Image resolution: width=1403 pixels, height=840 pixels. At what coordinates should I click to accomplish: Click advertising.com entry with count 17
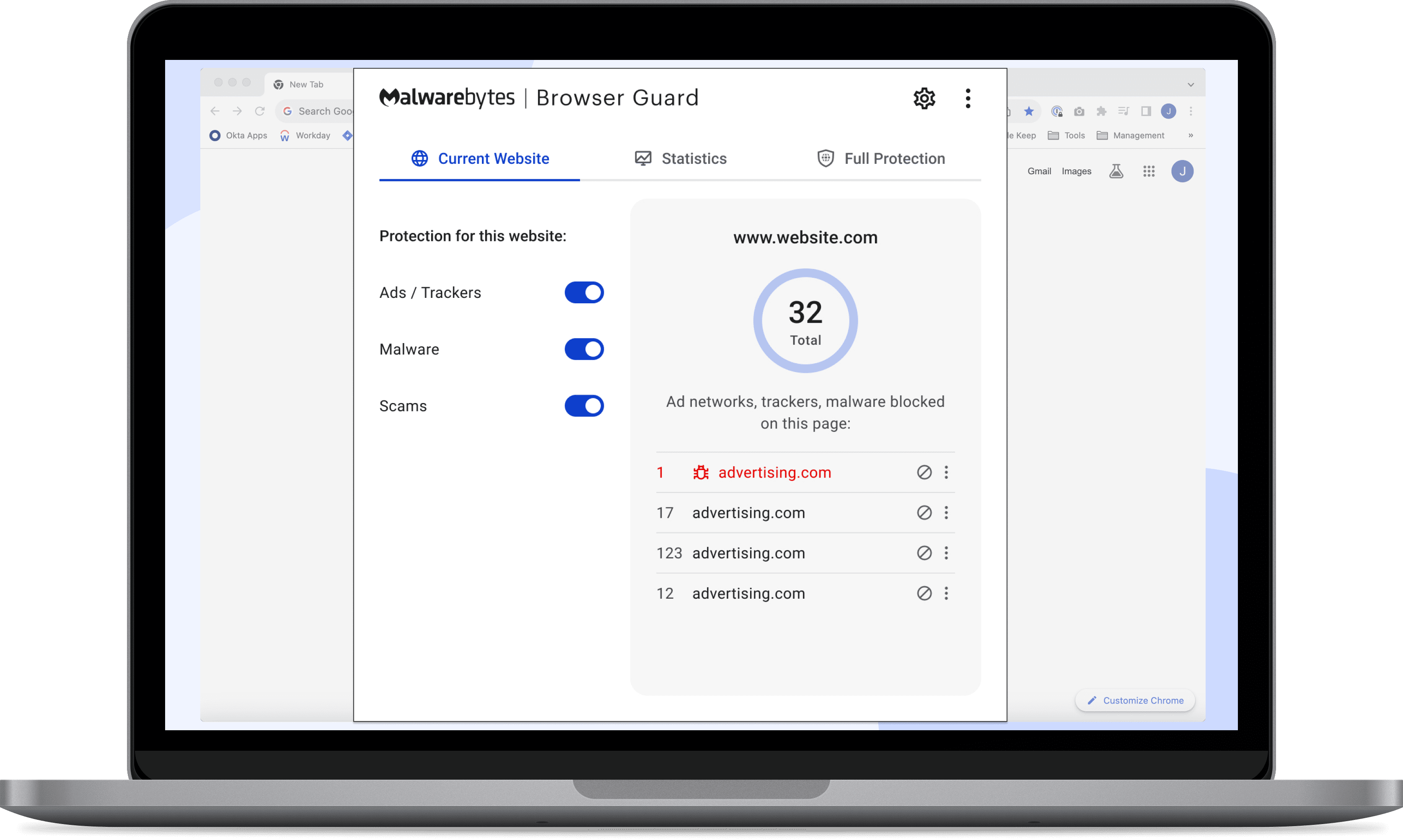click(x=748, y=513)
